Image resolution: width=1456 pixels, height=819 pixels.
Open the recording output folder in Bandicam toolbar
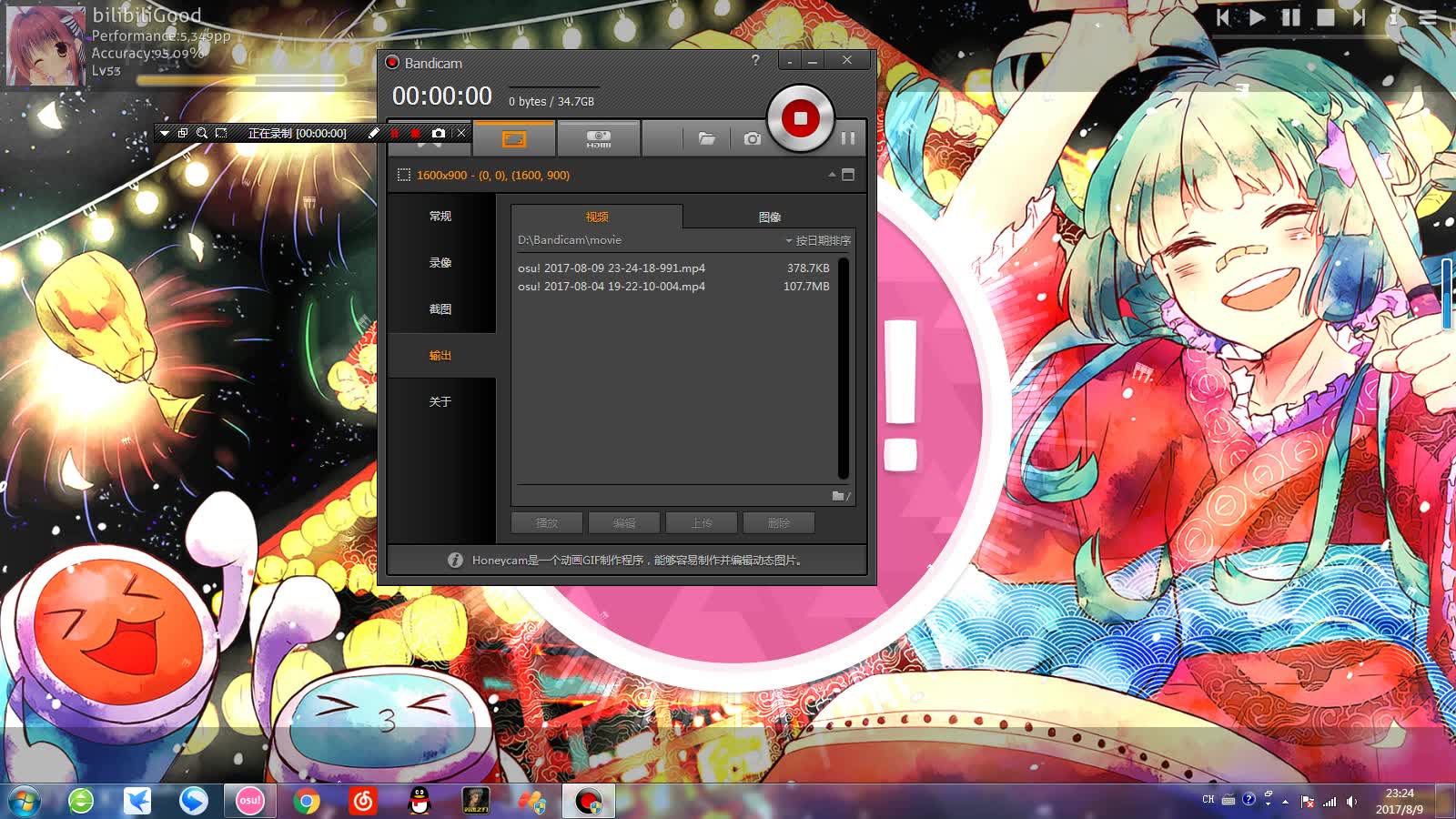click(x=707, y=138)
